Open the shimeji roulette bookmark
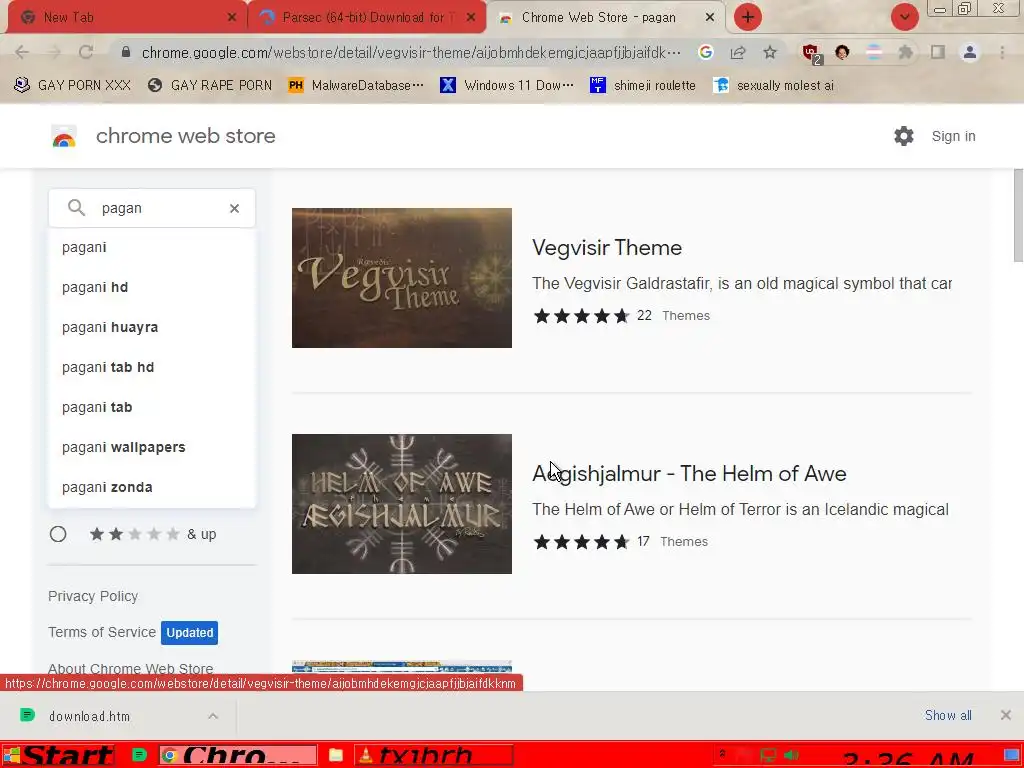The image size is (1024, 768). tap(643, 85)
